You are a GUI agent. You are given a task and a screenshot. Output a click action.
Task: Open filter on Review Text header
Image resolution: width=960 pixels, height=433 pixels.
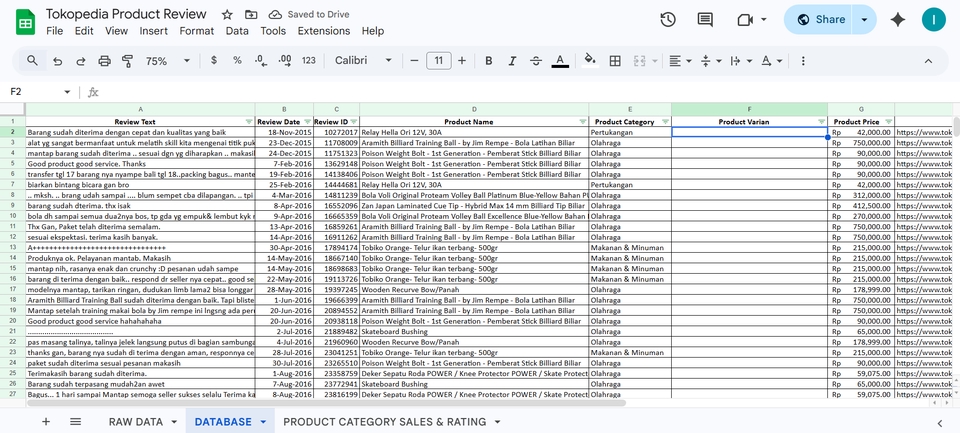point(249,121)
